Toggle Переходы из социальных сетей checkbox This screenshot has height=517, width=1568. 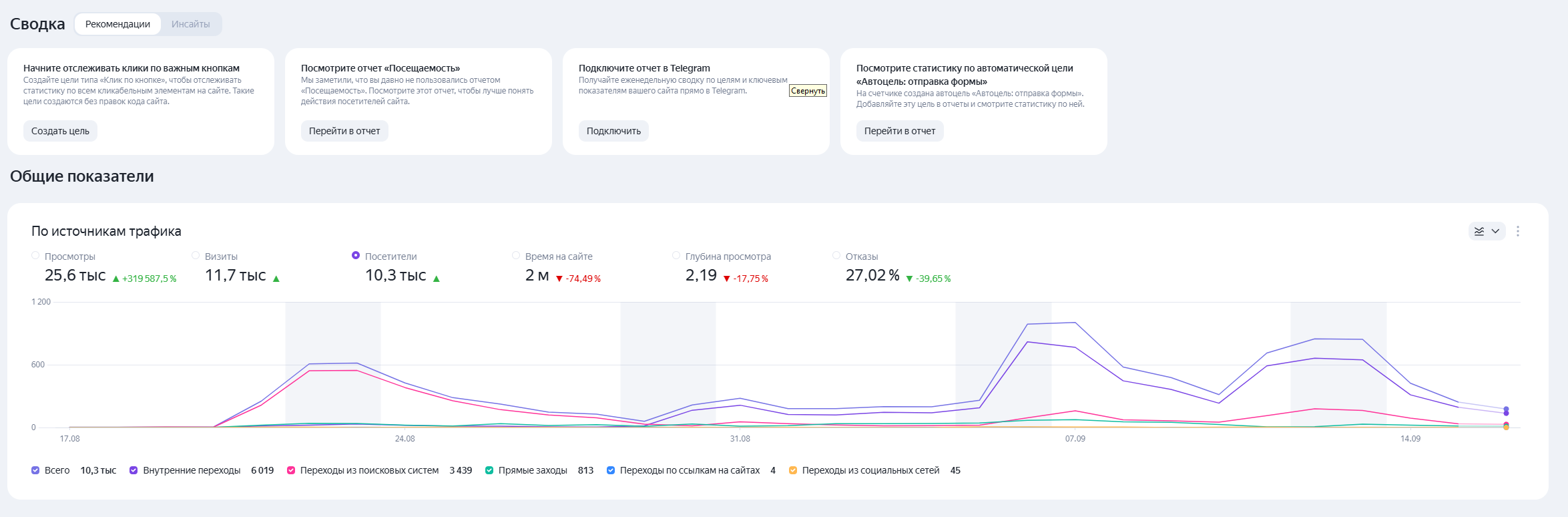point(793,470)
